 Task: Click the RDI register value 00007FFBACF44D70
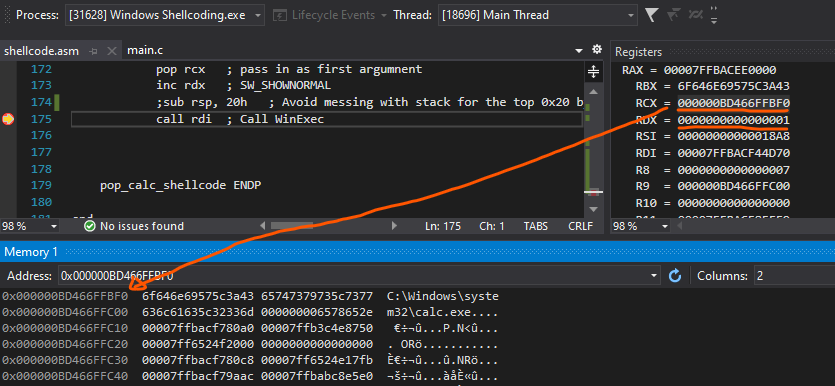pyautogui.click(x=733, y=153)
